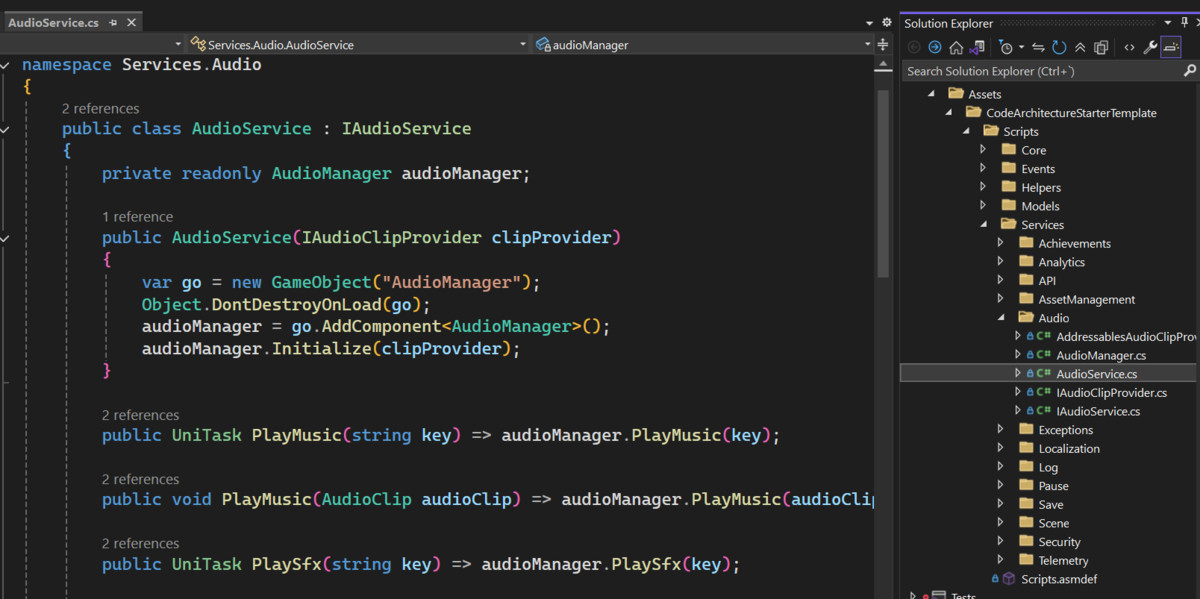Collapse the Services folder
The height and width of the screenshot is (599, 1200).
point(984,224)
